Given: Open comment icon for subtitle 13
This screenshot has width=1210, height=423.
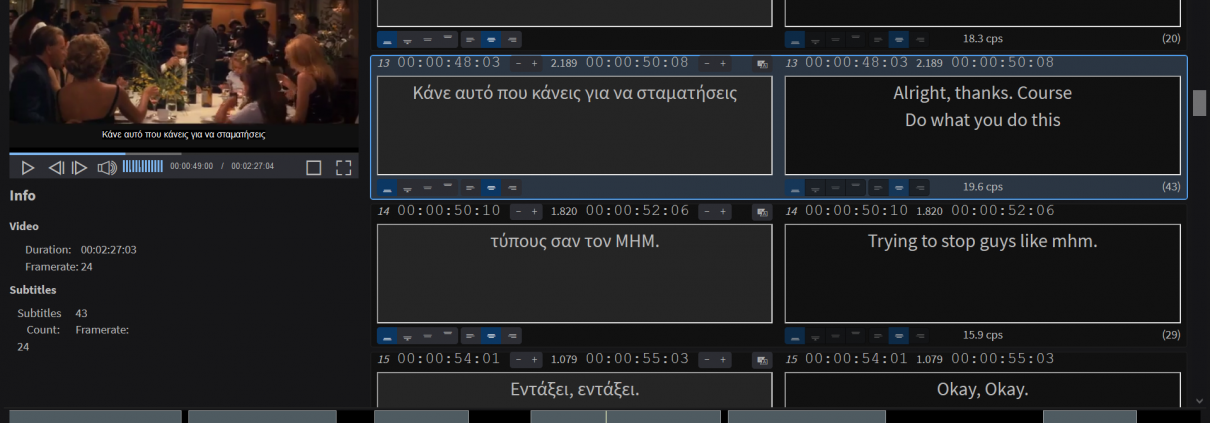Looking at the screenshot, I should coord(762,64).
